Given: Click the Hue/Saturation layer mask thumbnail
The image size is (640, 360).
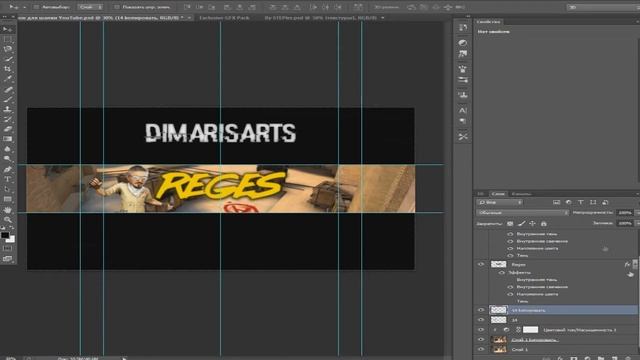Looking at the screenshot, I should point(531,330).
